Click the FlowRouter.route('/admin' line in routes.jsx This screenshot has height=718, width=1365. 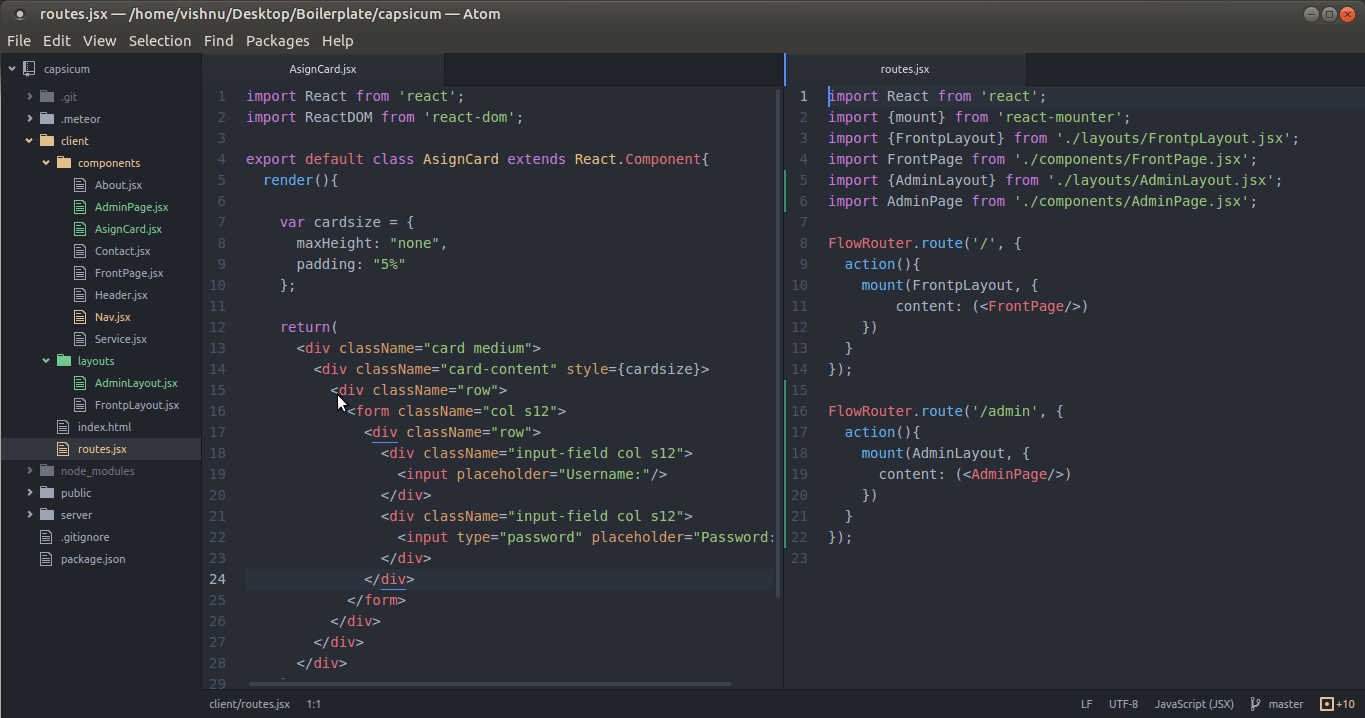pos(945,411)
